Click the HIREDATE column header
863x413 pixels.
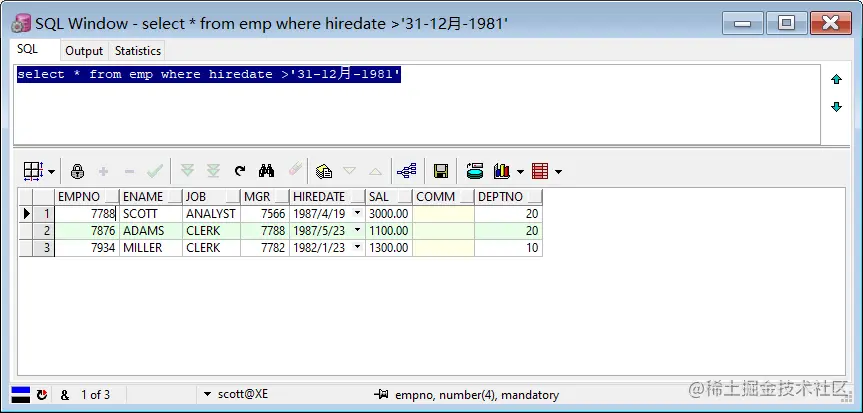click(x=327, y=197)
